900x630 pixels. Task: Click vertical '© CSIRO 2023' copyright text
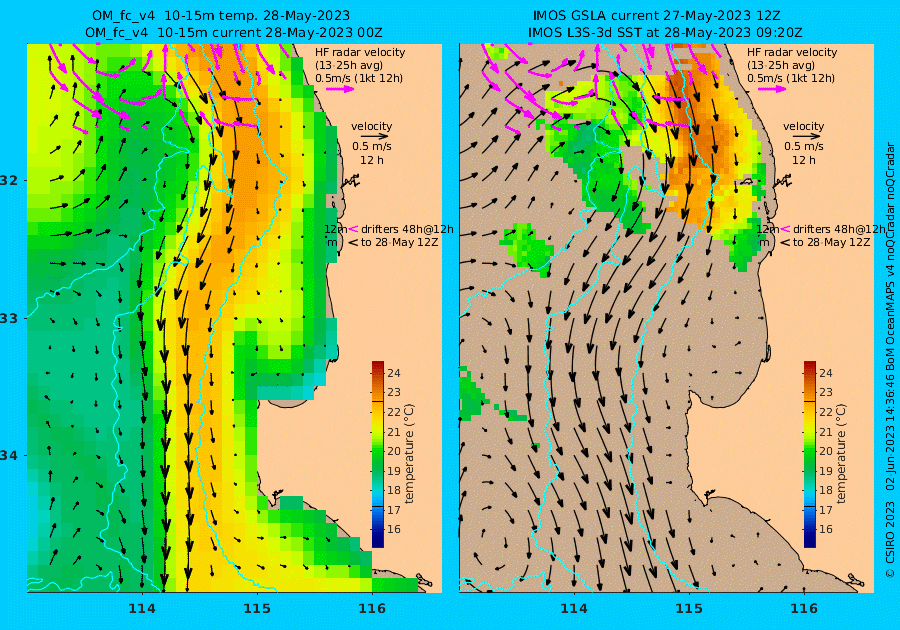tap(890, 539)
